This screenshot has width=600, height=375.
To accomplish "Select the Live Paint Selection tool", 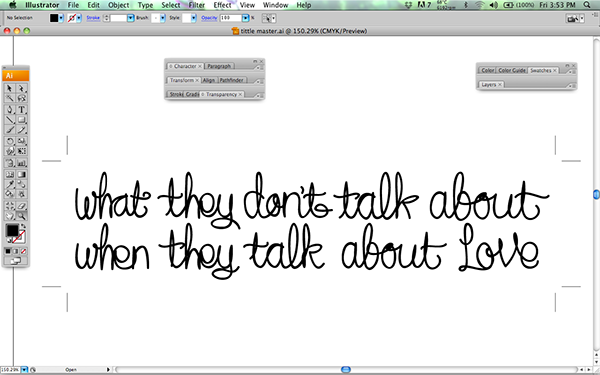I will 21,194.
